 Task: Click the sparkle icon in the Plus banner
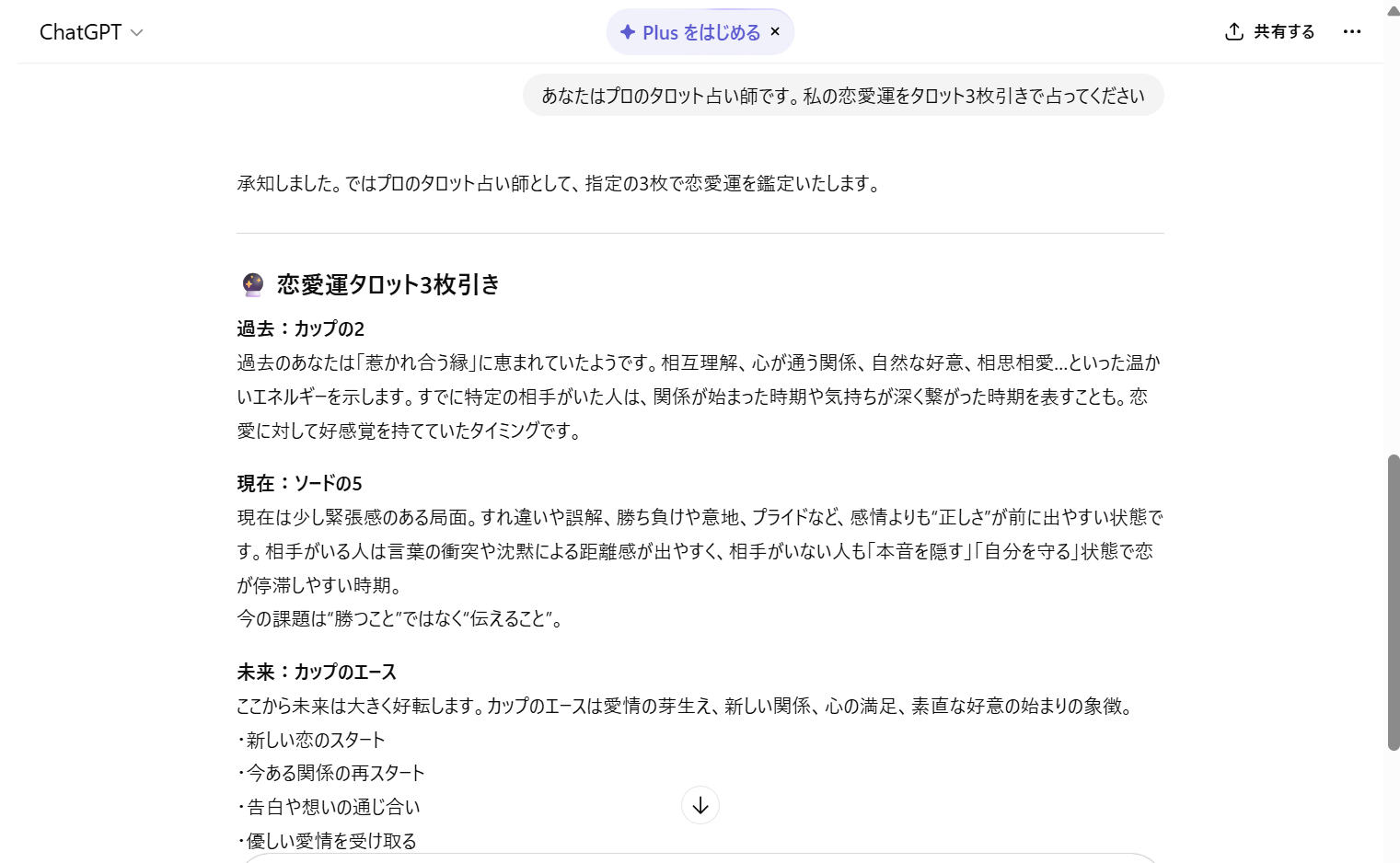tap(626, 31)
